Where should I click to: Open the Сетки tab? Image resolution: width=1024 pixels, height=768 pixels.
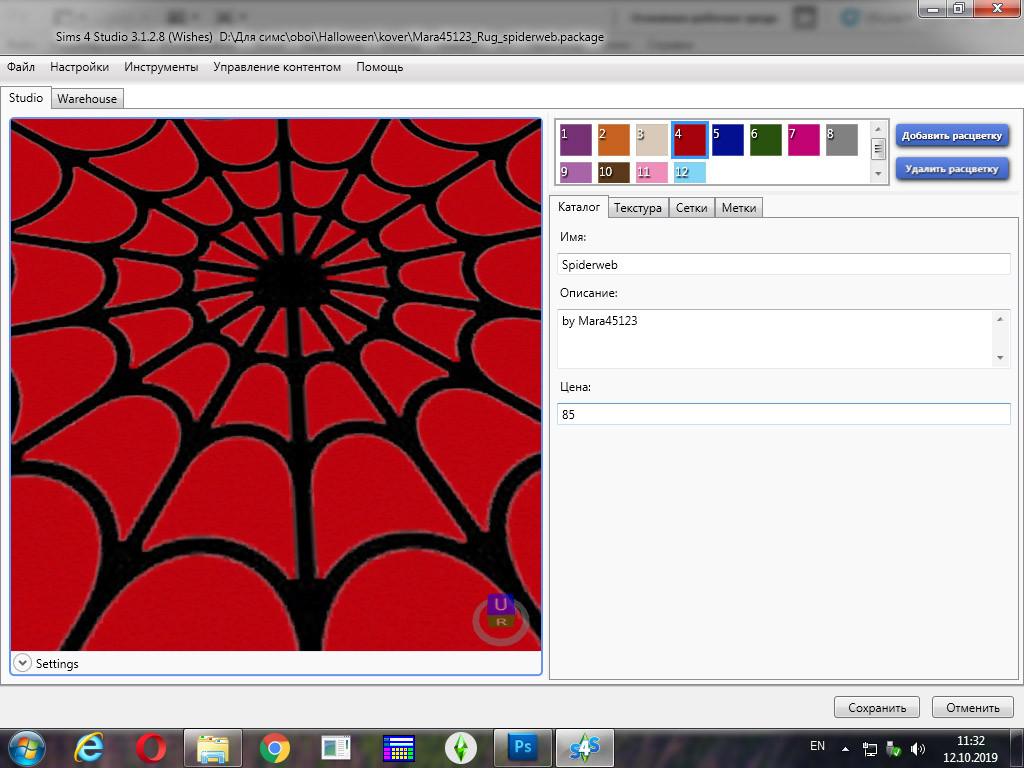pyautogui.click(x=692, y=208)
